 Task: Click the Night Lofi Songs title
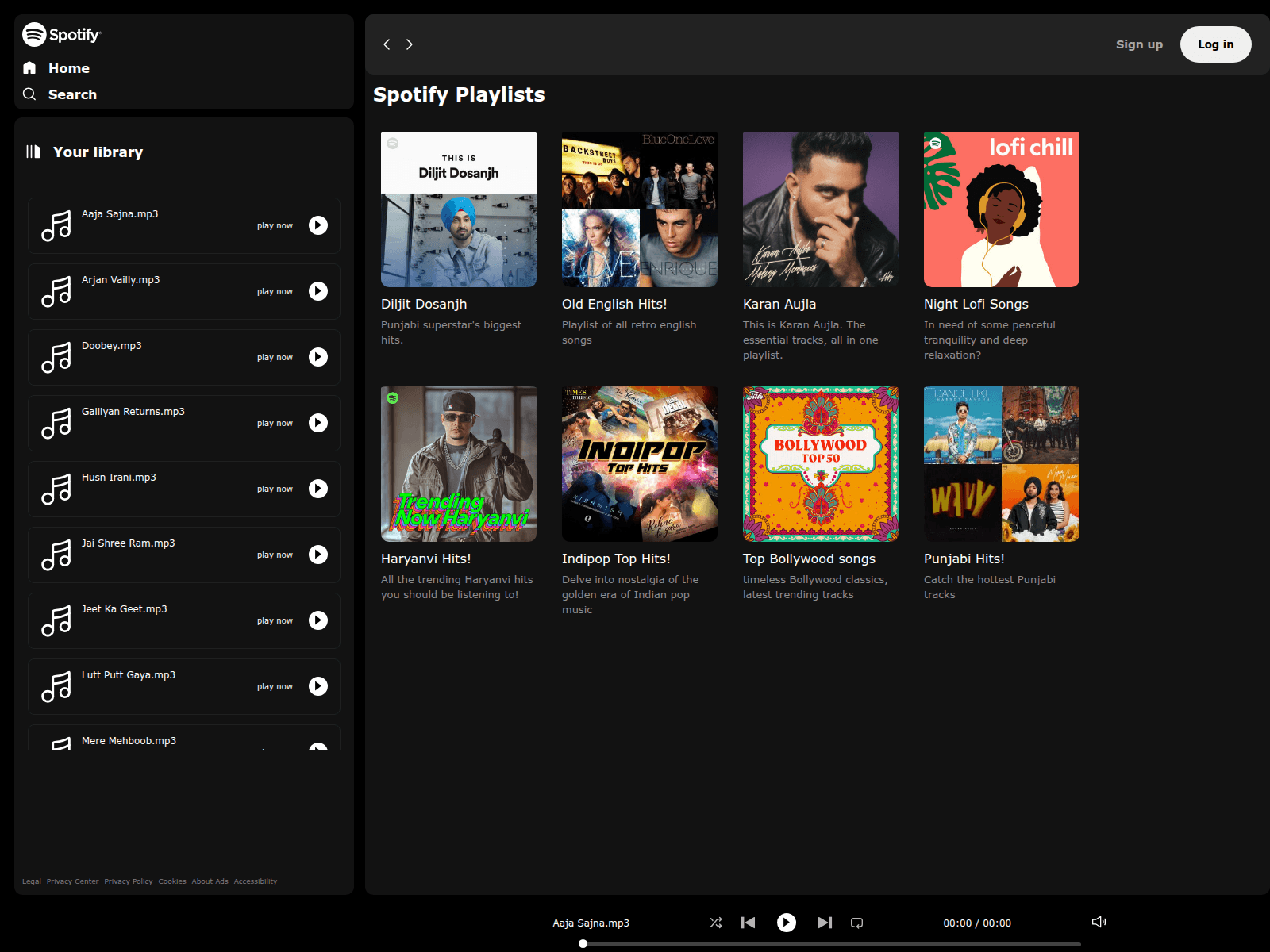click(976, 304)
